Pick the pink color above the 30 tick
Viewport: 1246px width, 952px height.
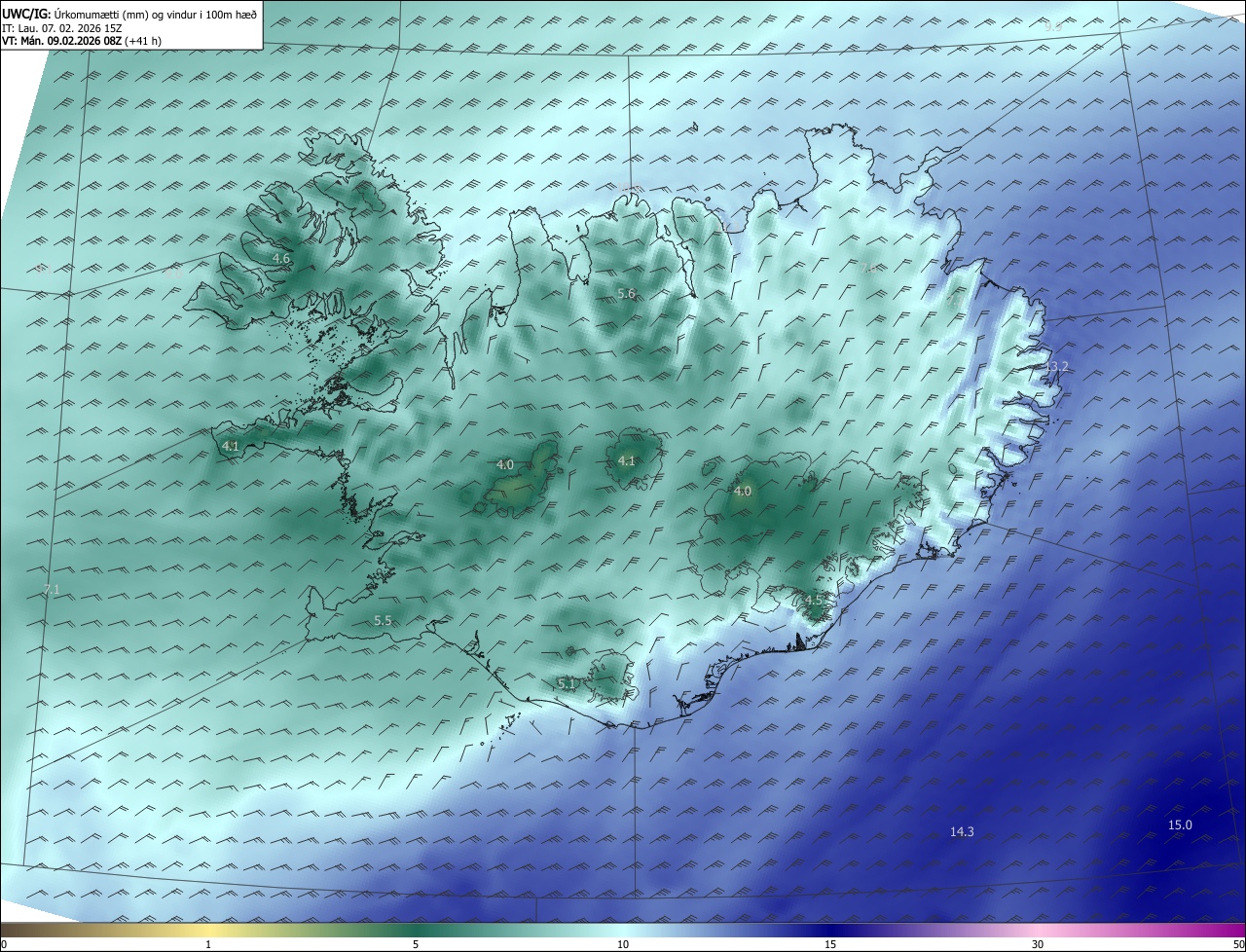pos(1038,930)
